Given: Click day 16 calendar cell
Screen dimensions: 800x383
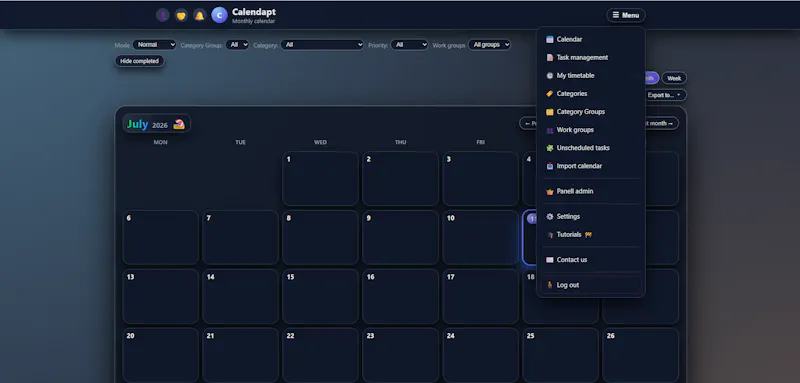Looking at the screenshot, I should (x=401, y=296).
